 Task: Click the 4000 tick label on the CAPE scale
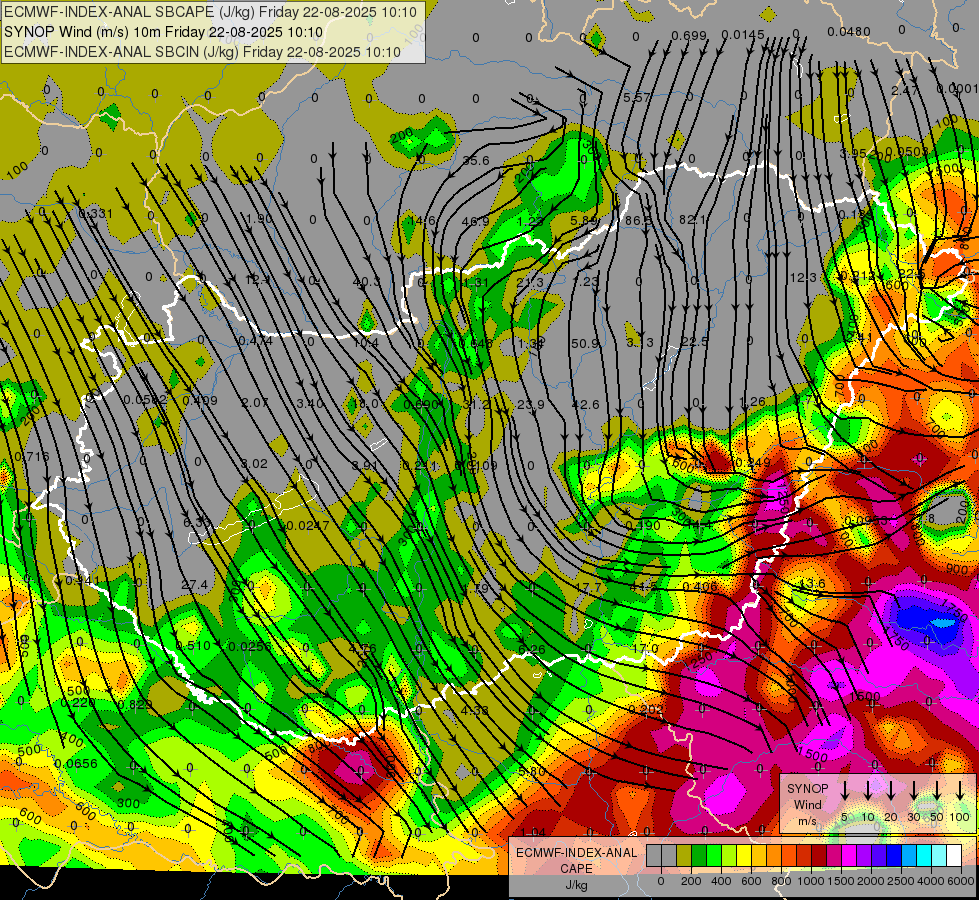point(931,881)
